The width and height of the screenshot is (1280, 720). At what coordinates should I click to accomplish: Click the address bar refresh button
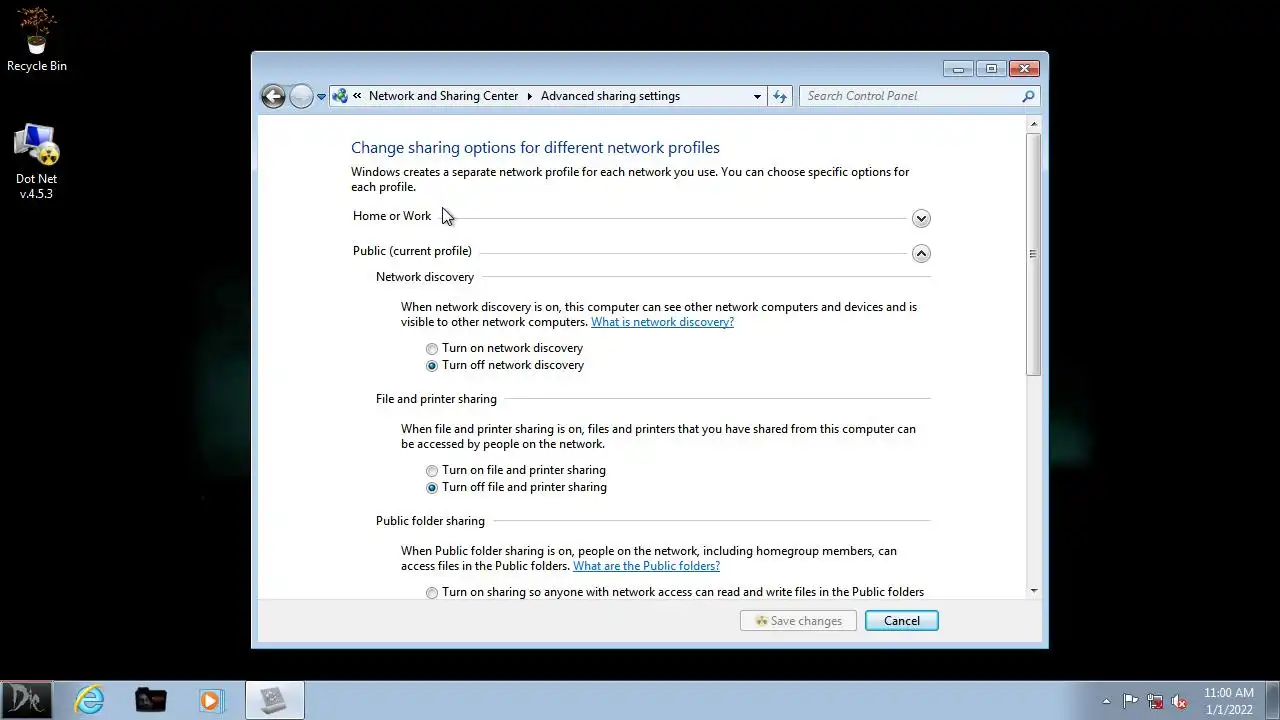pyautogui.click(x=780, y=96)
